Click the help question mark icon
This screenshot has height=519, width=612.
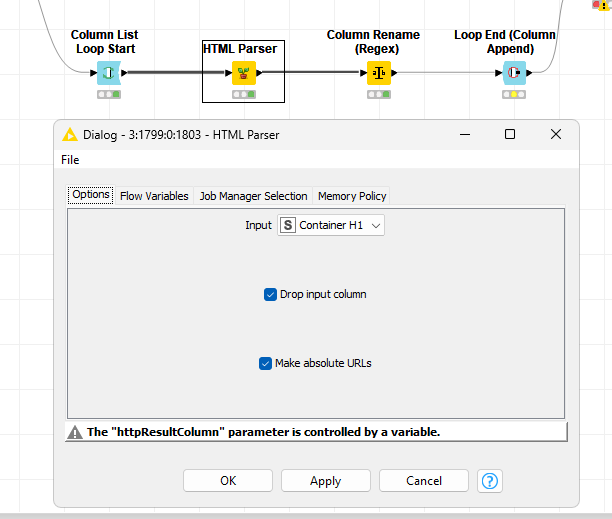tap(489, 481)
